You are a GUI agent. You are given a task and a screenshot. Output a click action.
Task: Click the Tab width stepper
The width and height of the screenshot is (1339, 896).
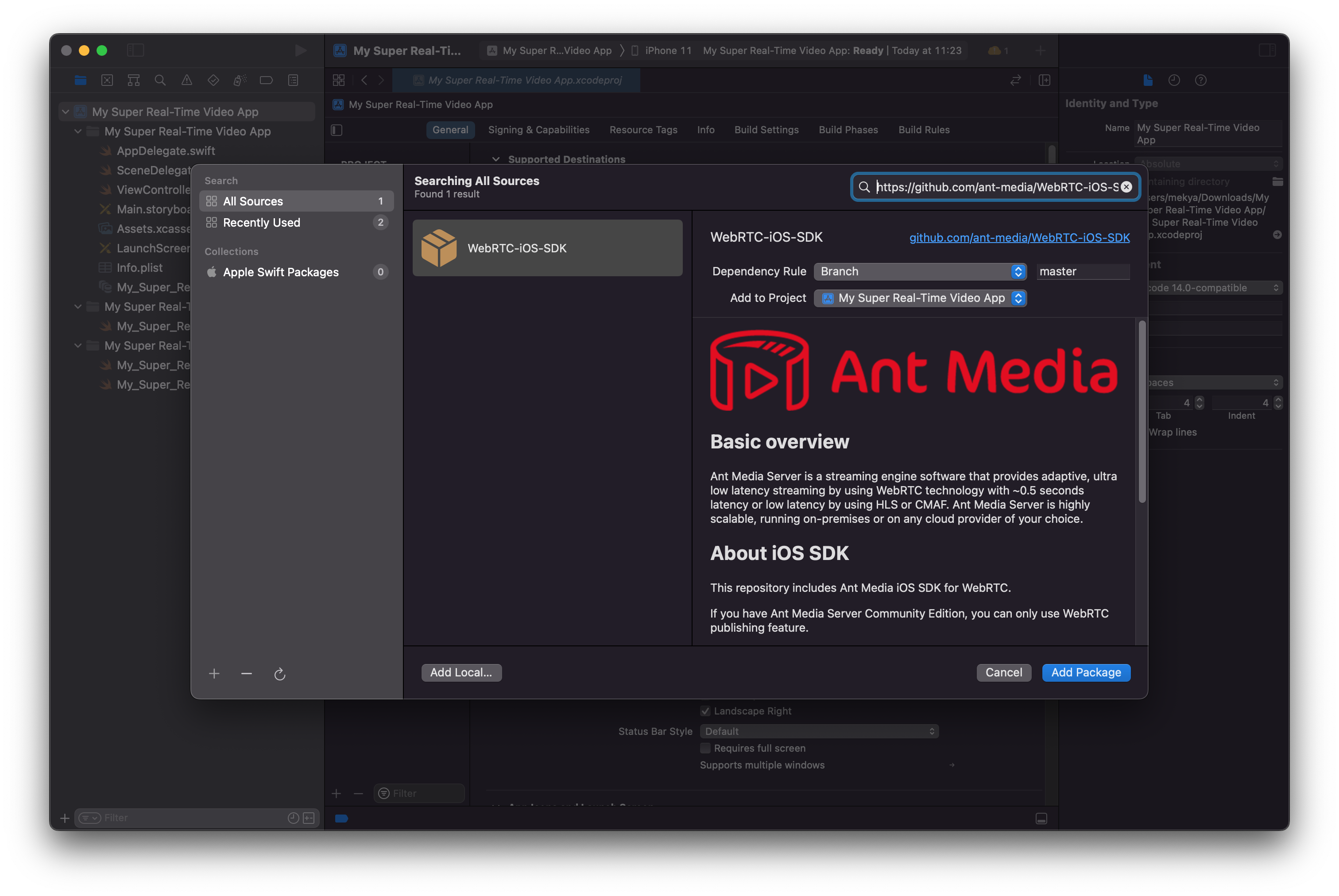(x=1199, y=403)
